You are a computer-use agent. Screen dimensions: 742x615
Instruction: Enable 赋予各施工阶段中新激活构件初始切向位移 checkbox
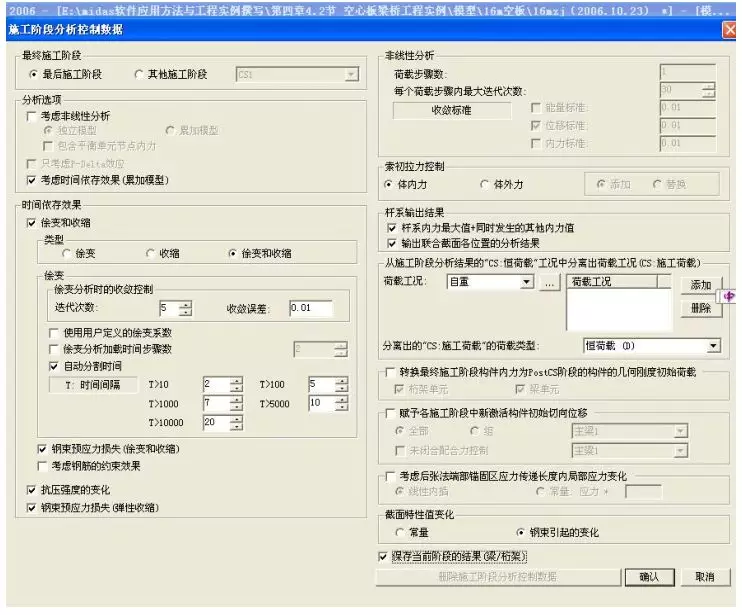(x=390, y=413)
